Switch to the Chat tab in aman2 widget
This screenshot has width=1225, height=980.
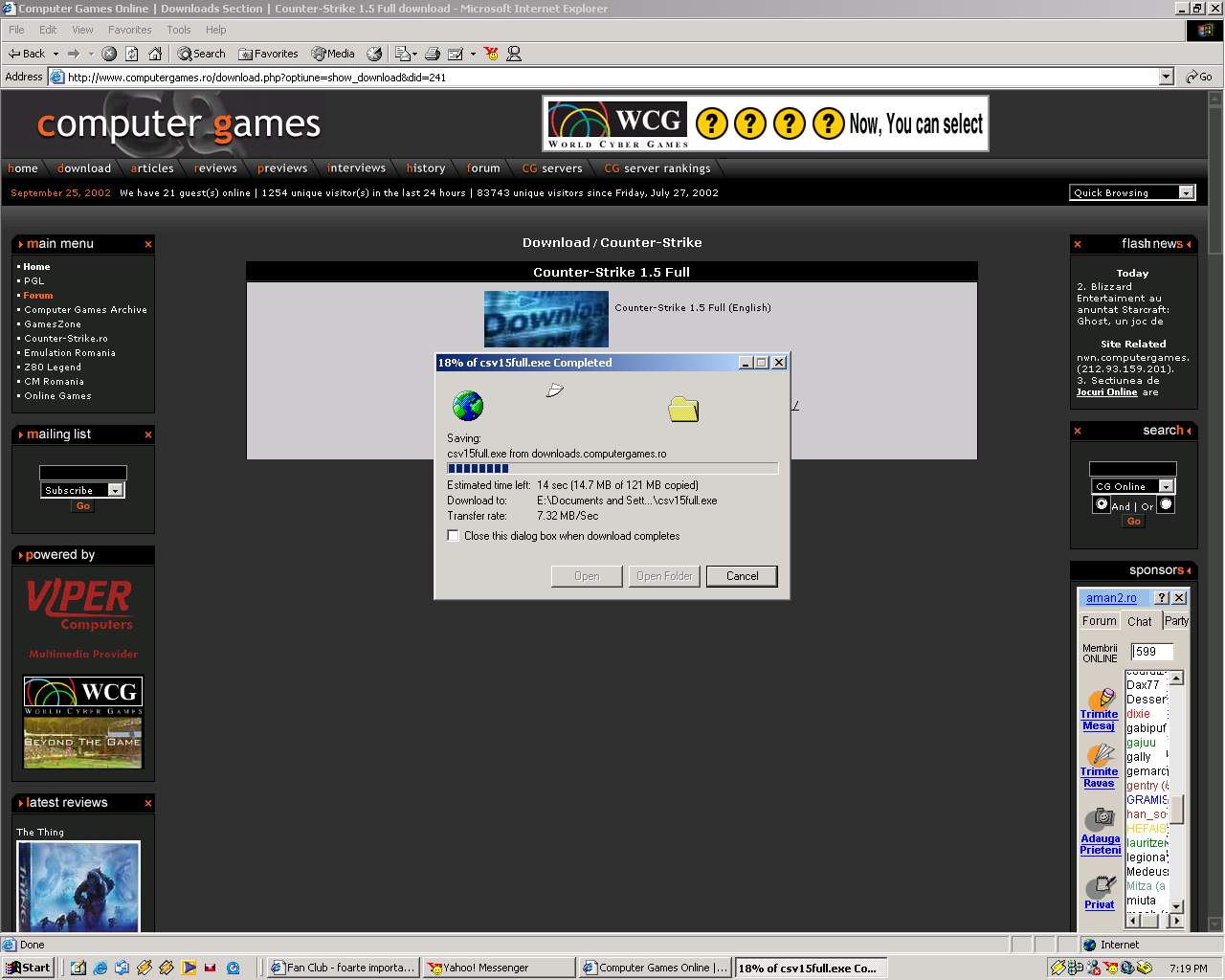pos(1140,621)
